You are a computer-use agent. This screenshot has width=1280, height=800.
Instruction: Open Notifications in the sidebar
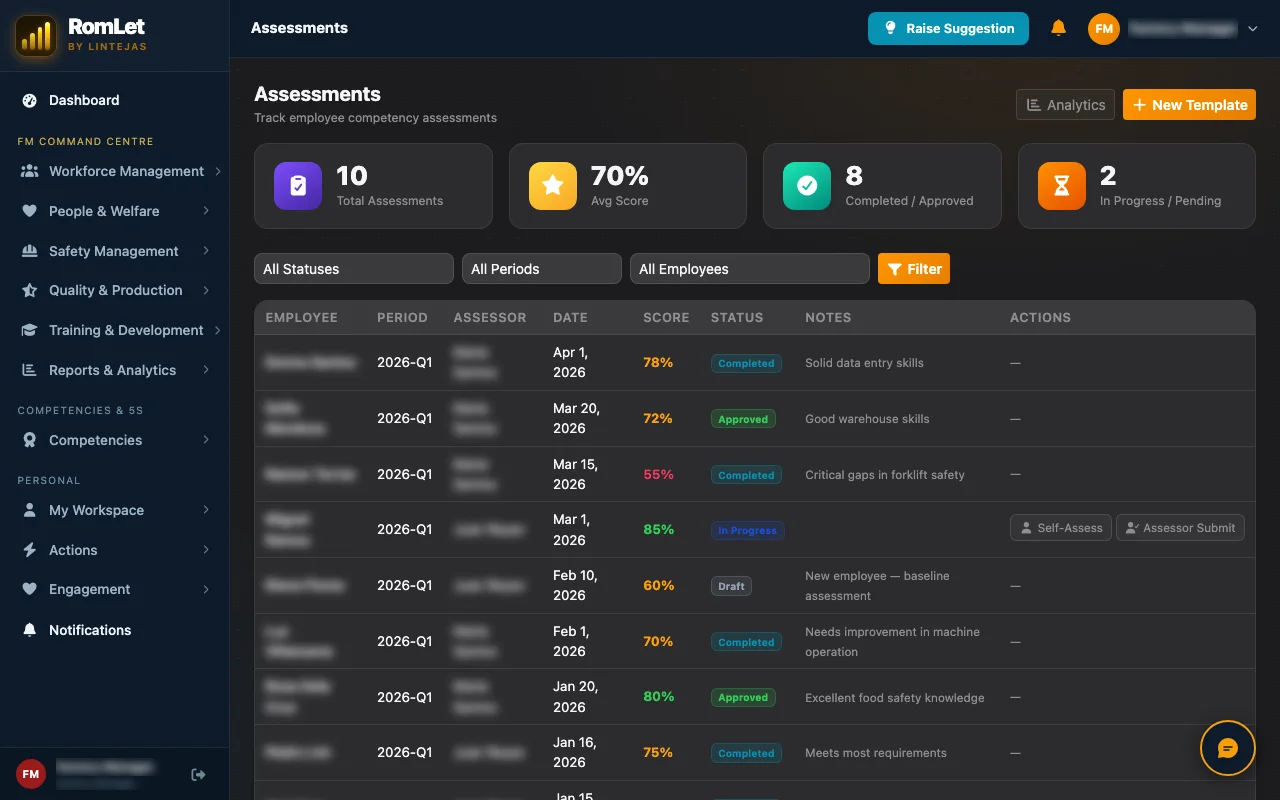tap(115, 630)
